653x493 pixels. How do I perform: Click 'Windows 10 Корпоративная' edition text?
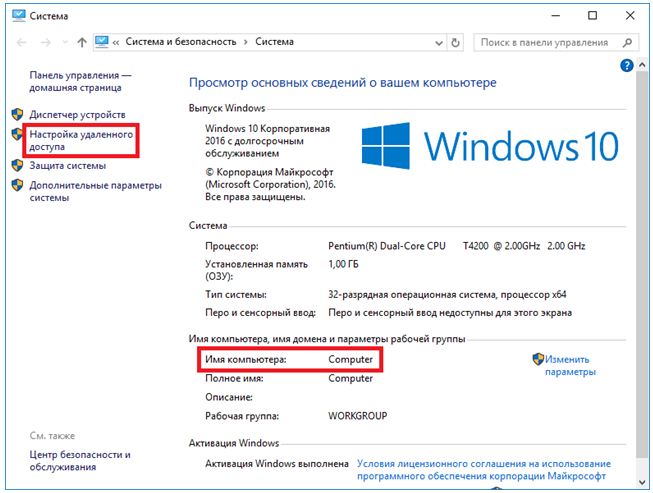point(267,129)
